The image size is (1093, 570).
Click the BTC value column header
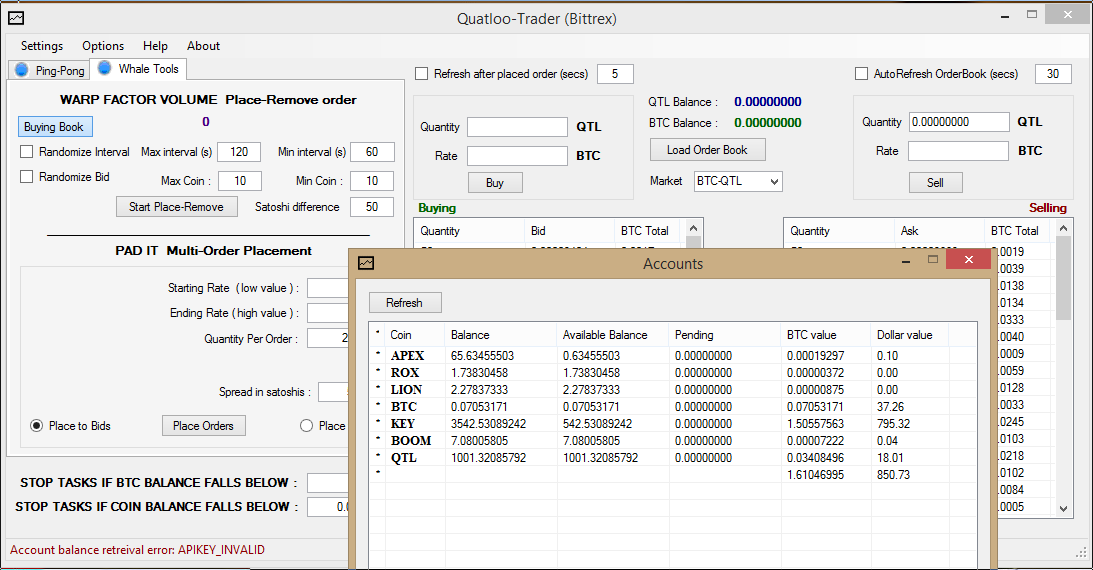826,334
